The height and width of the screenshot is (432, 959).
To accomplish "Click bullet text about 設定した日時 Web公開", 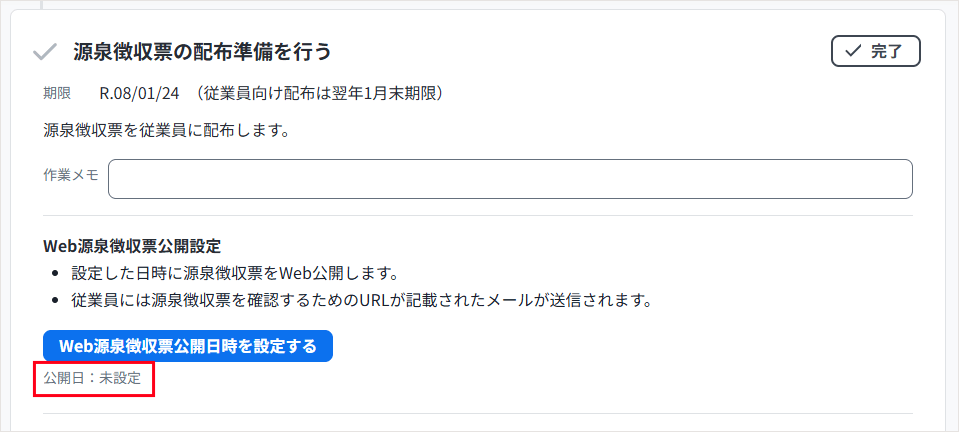I will coord(236,273).
